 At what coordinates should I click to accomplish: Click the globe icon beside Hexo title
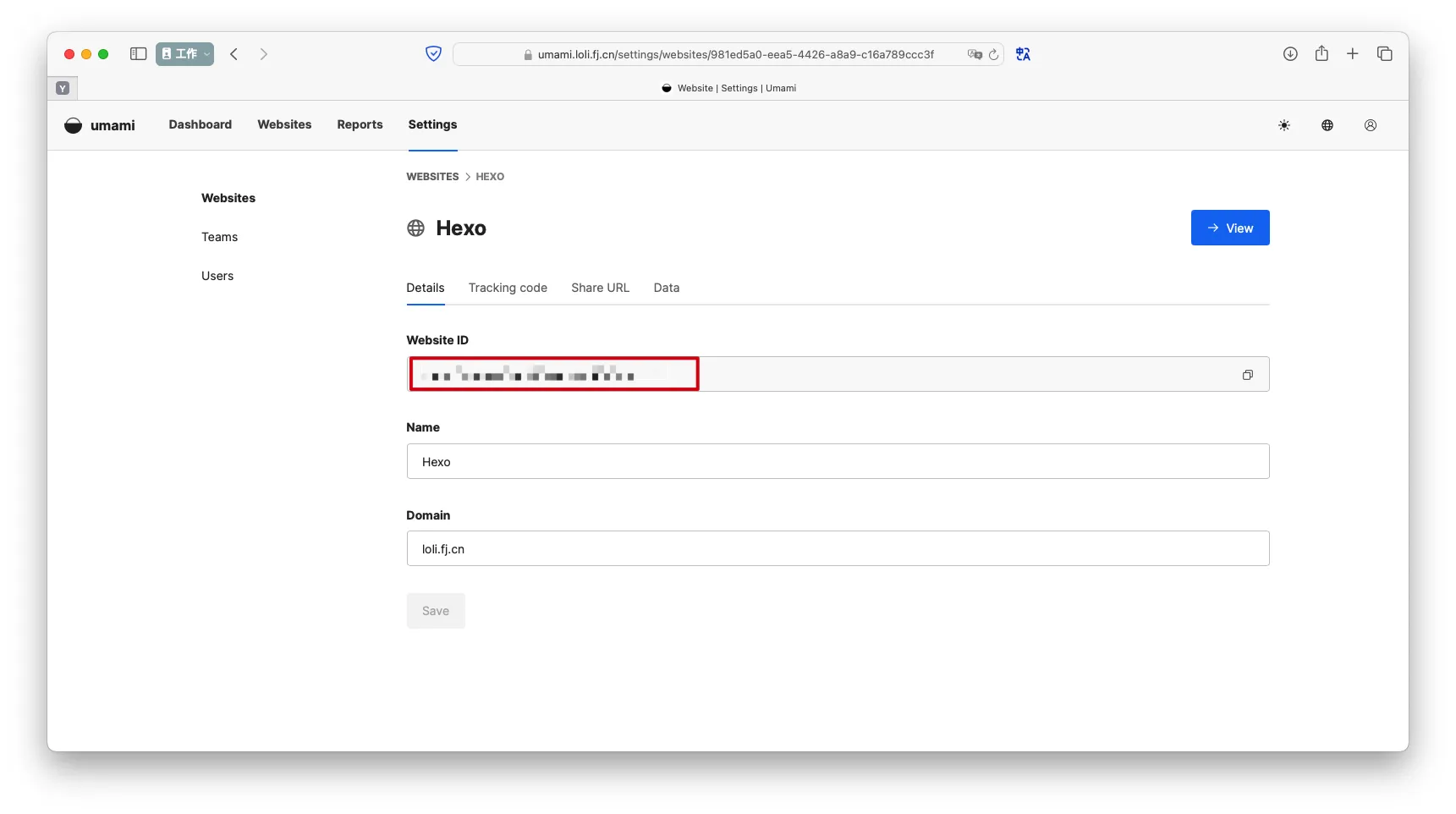[415, 228]
